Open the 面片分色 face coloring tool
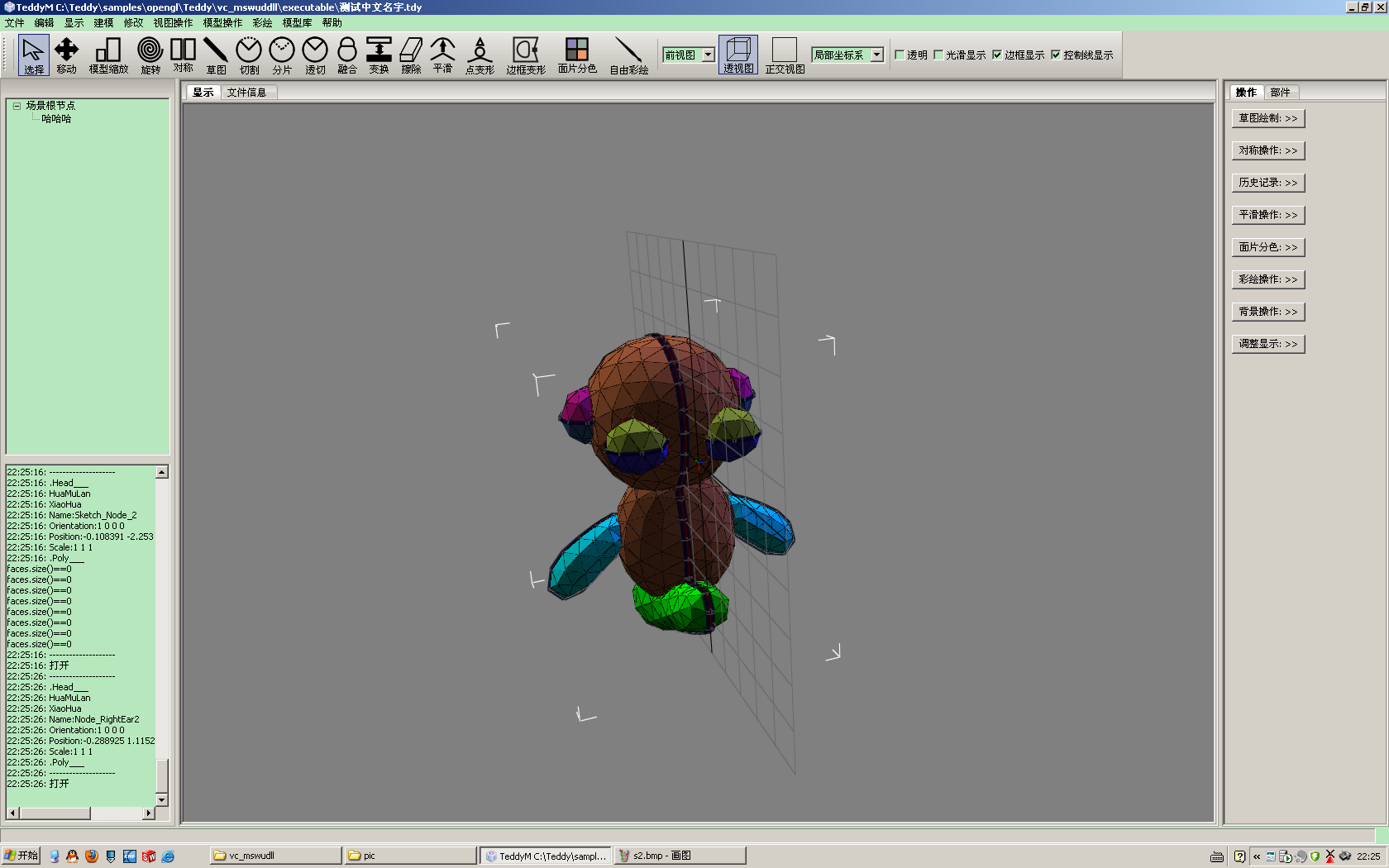The image size is (1389, 868). click(577, 55)
